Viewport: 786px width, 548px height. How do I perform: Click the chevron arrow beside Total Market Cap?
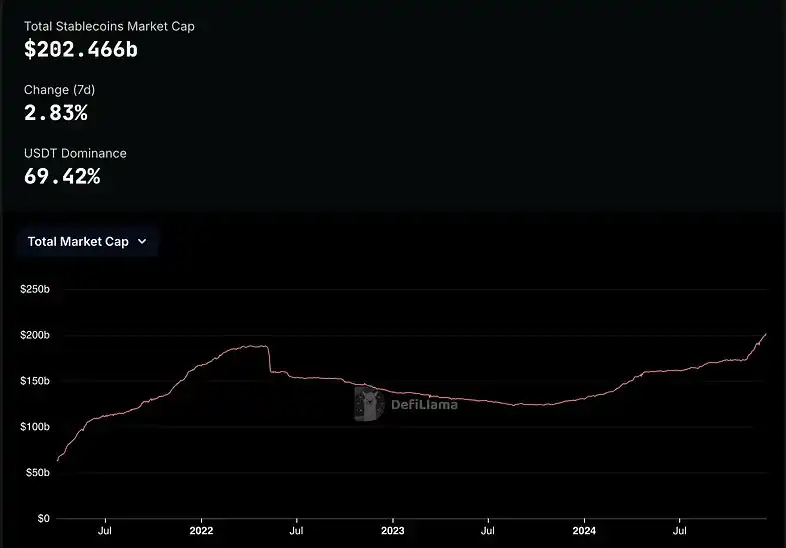click(x=142, y=241)
